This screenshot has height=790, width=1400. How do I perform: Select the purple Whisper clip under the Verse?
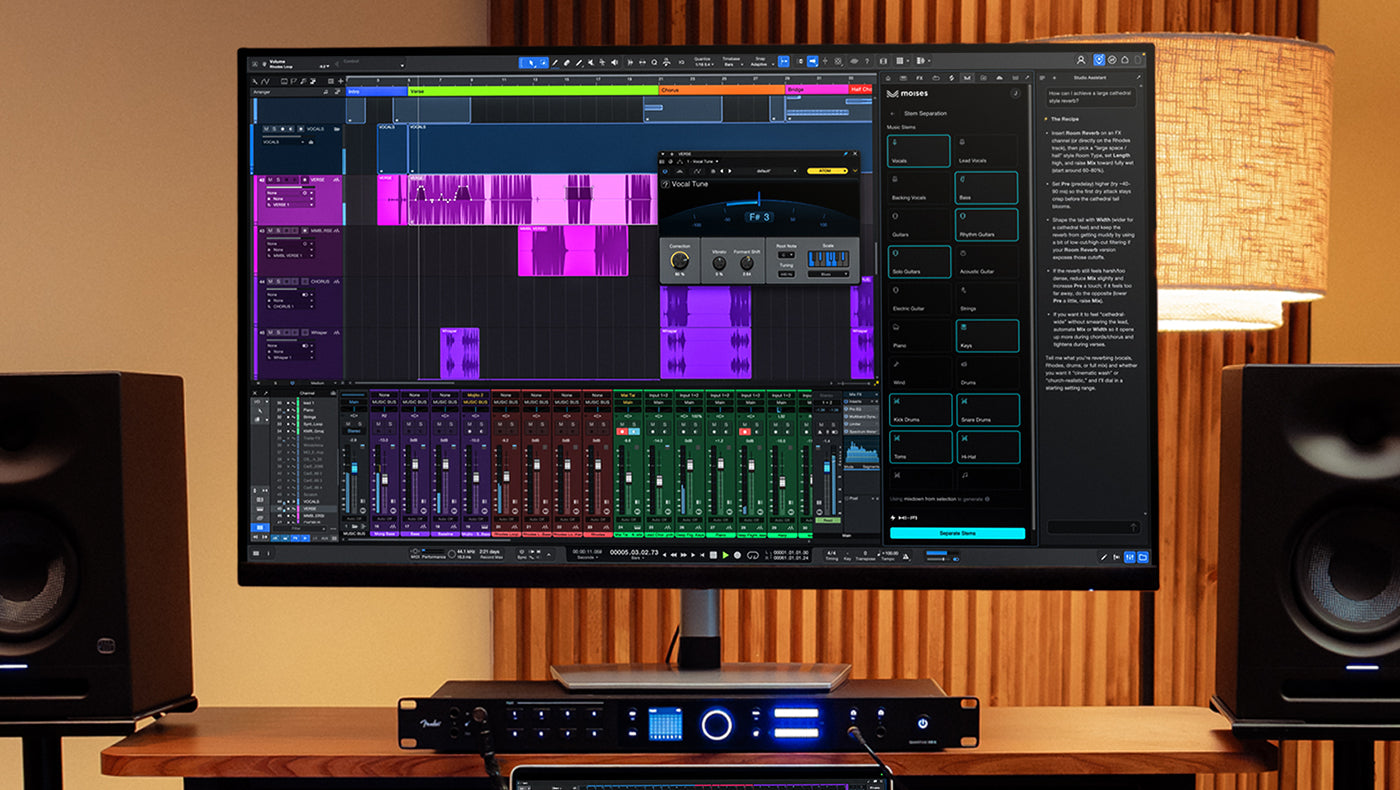459,353
